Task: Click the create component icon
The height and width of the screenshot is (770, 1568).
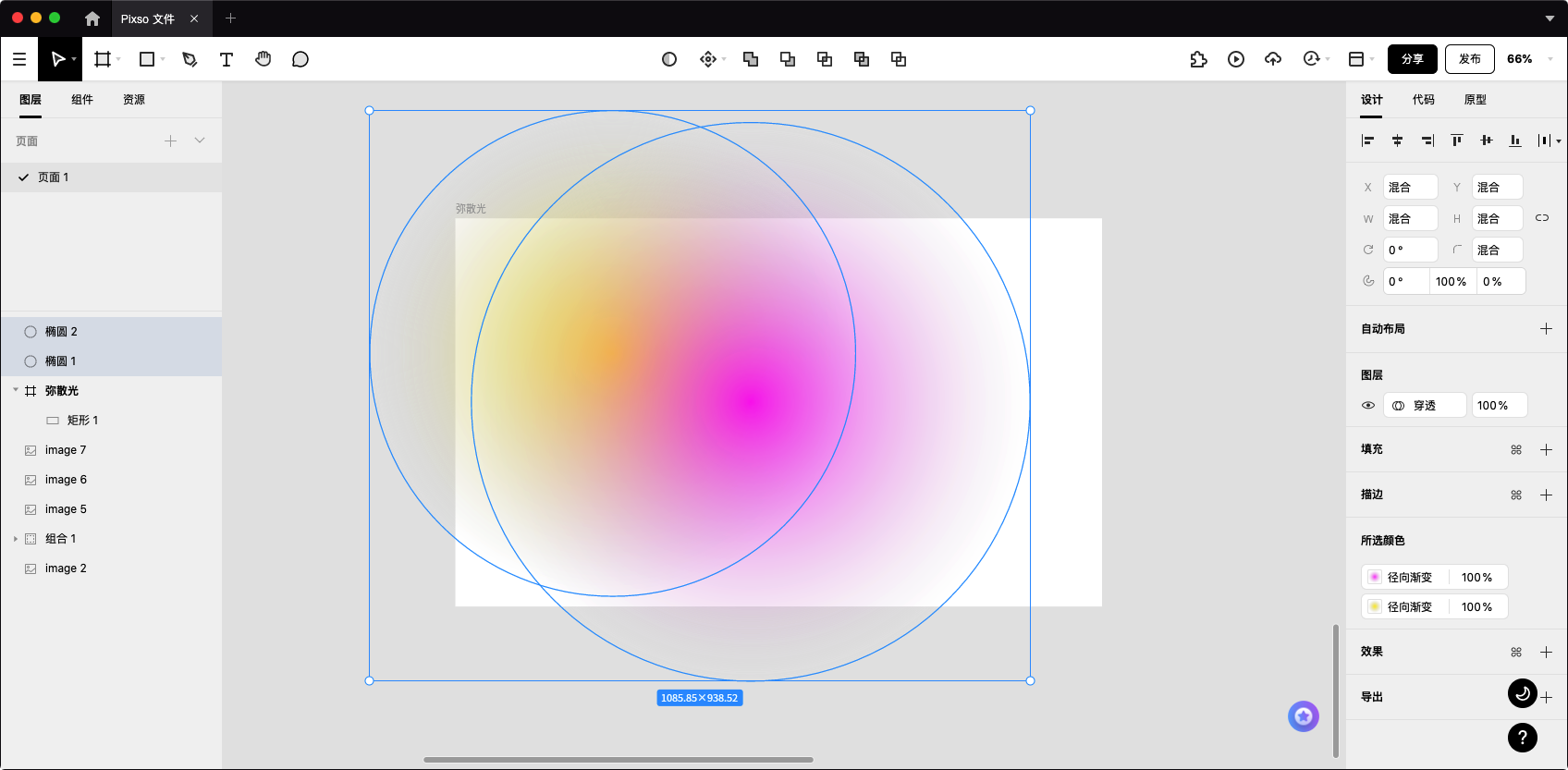Action: click(x=708, y=59)
